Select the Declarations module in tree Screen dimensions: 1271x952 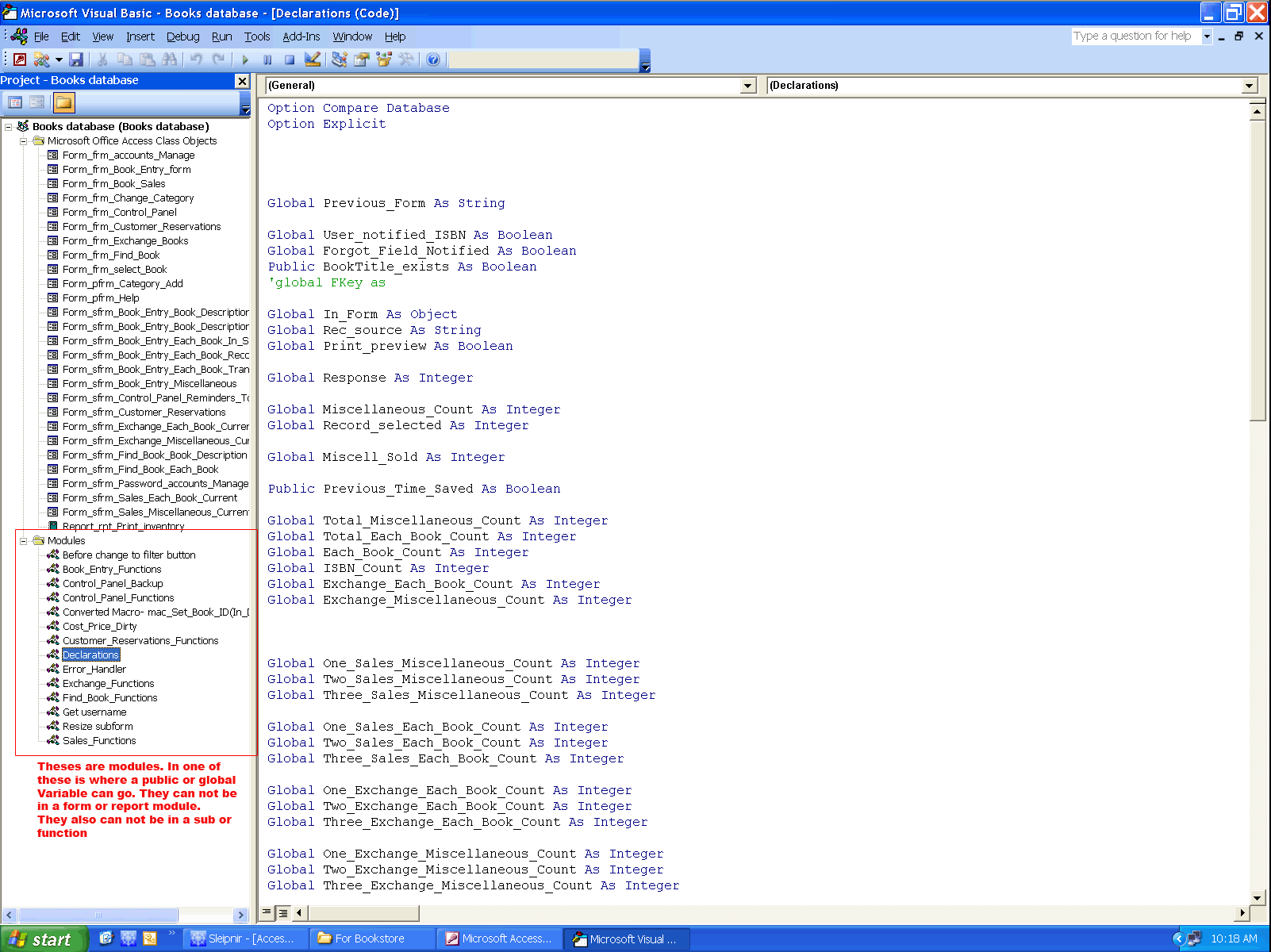coord(90,655)
